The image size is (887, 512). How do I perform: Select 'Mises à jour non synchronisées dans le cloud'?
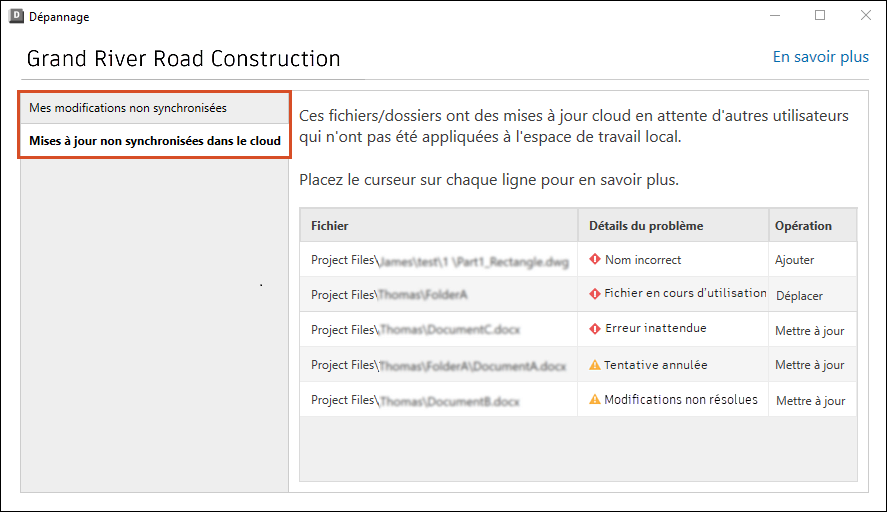(x=154, y=141)
